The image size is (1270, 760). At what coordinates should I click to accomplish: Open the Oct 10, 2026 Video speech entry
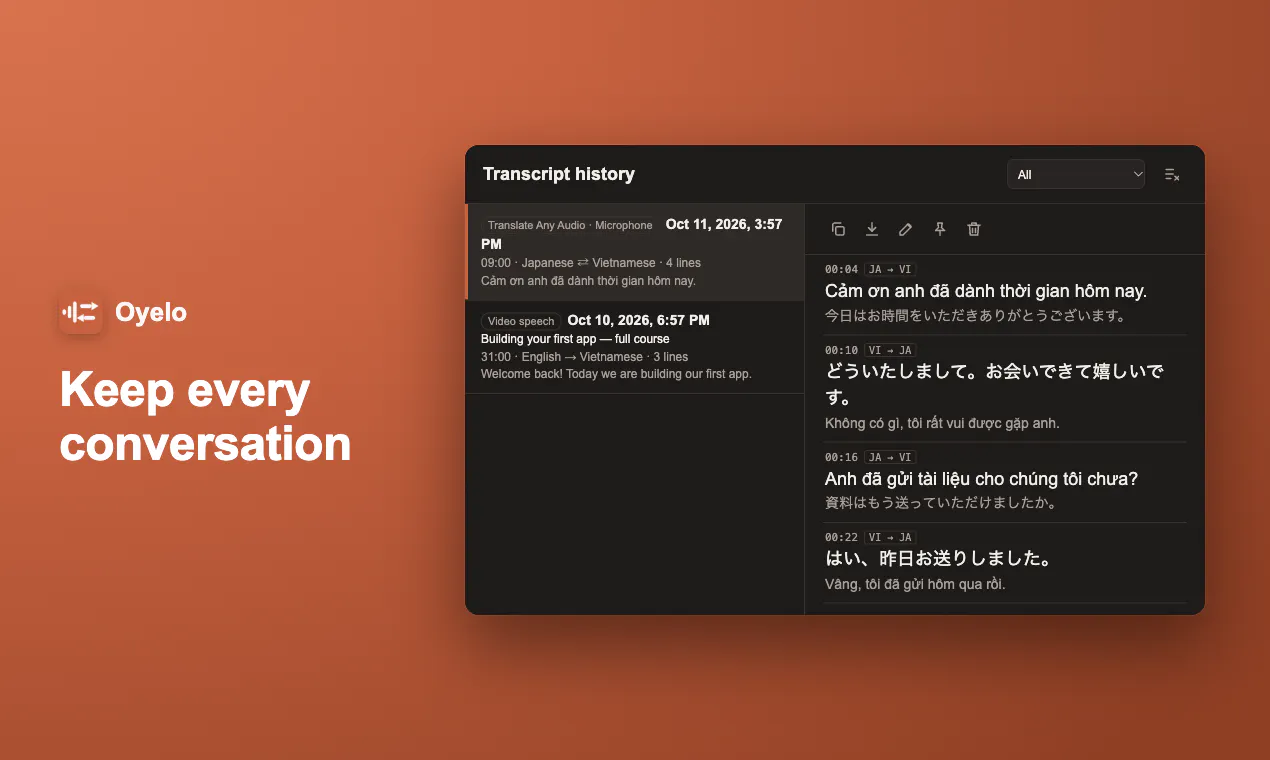click(635, 347)
